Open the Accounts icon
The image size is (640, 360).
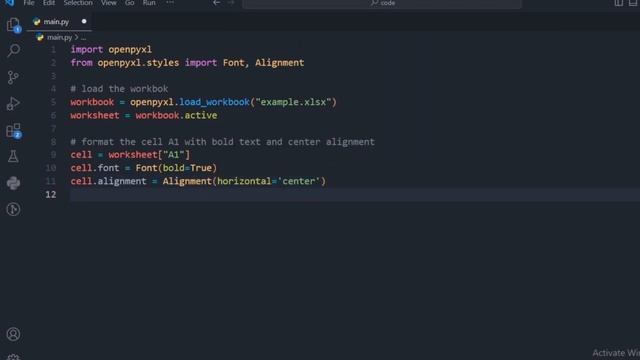(13, 334)
